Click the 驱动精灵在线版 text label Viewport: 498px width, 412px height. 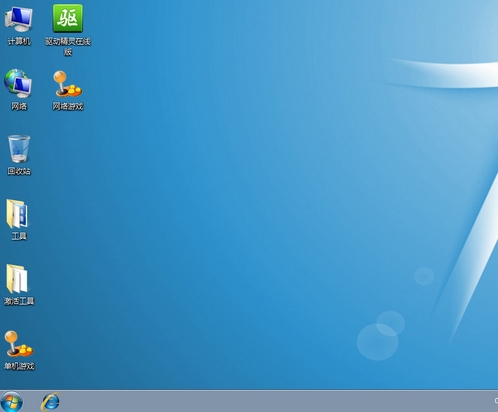pos(68,46)
